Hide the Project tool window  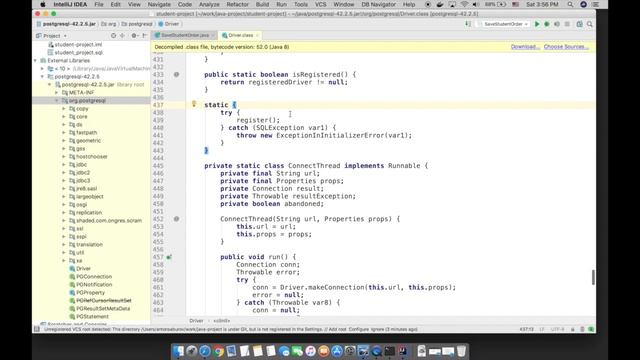[x=144, y=36]
